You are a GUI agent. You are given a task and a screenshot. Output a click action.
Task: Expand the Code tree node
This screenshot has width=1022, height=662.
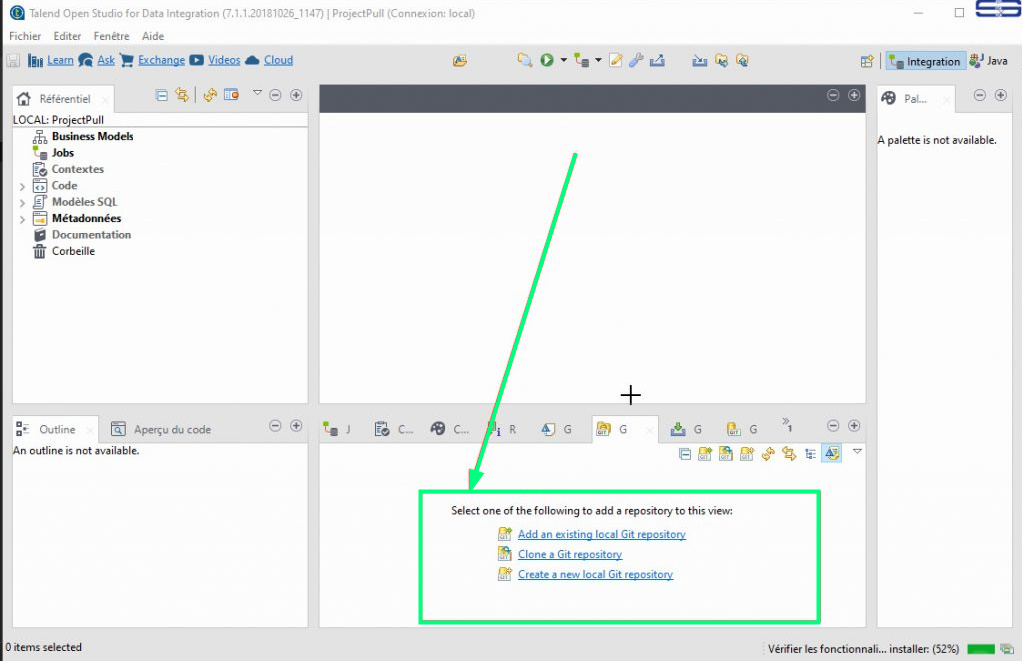22,186
